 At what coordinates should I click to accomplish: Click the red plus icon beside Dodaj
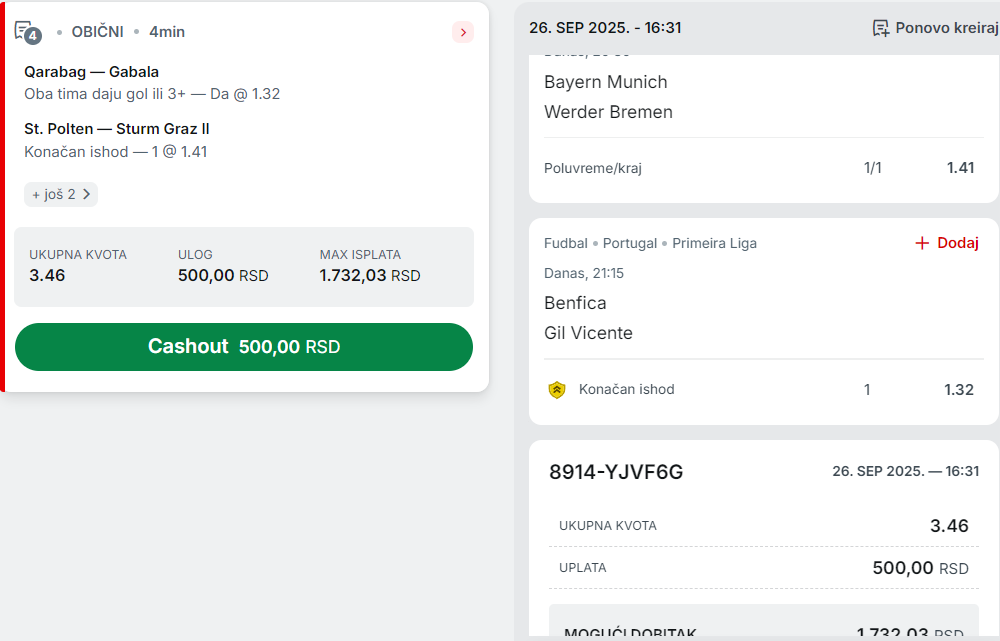[922, 243]
